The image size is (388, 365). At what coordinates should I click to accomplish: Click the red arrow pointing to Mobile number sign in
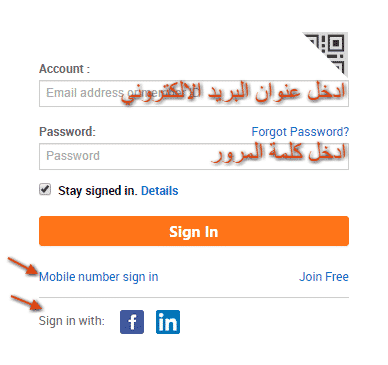pyautogui.click(x=22, y=266)
